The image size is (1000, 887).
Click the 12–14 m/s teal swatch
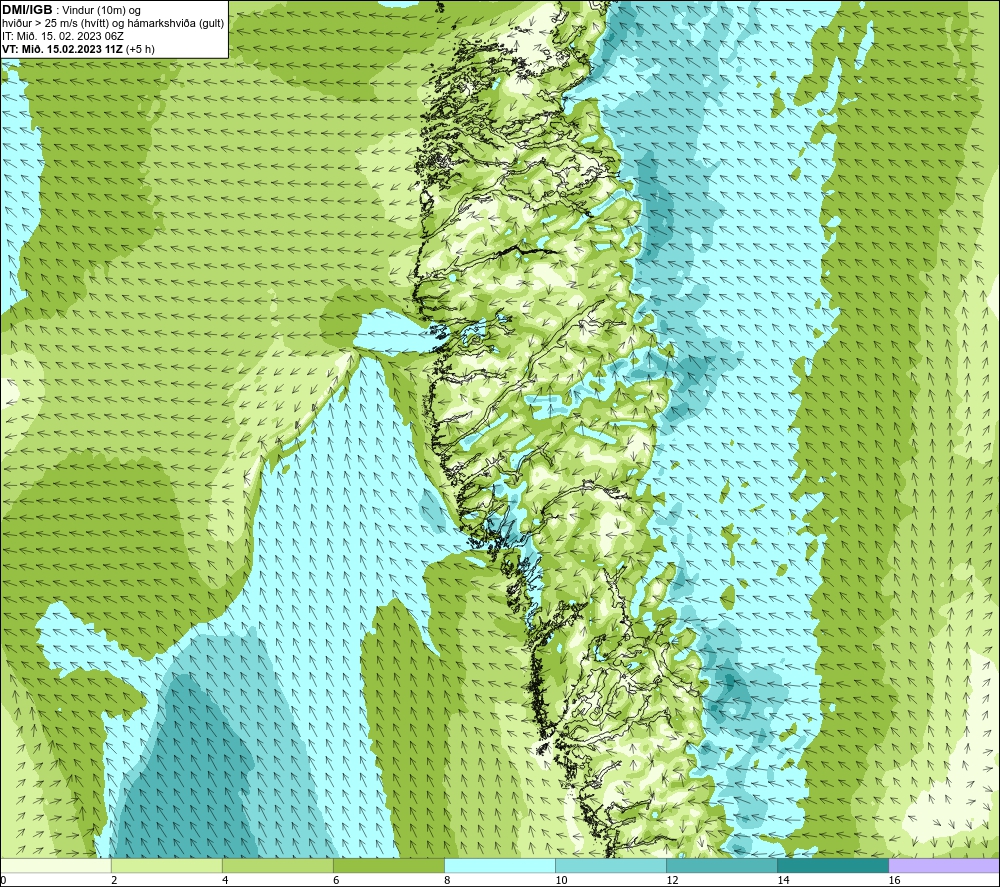coord(722,865)
